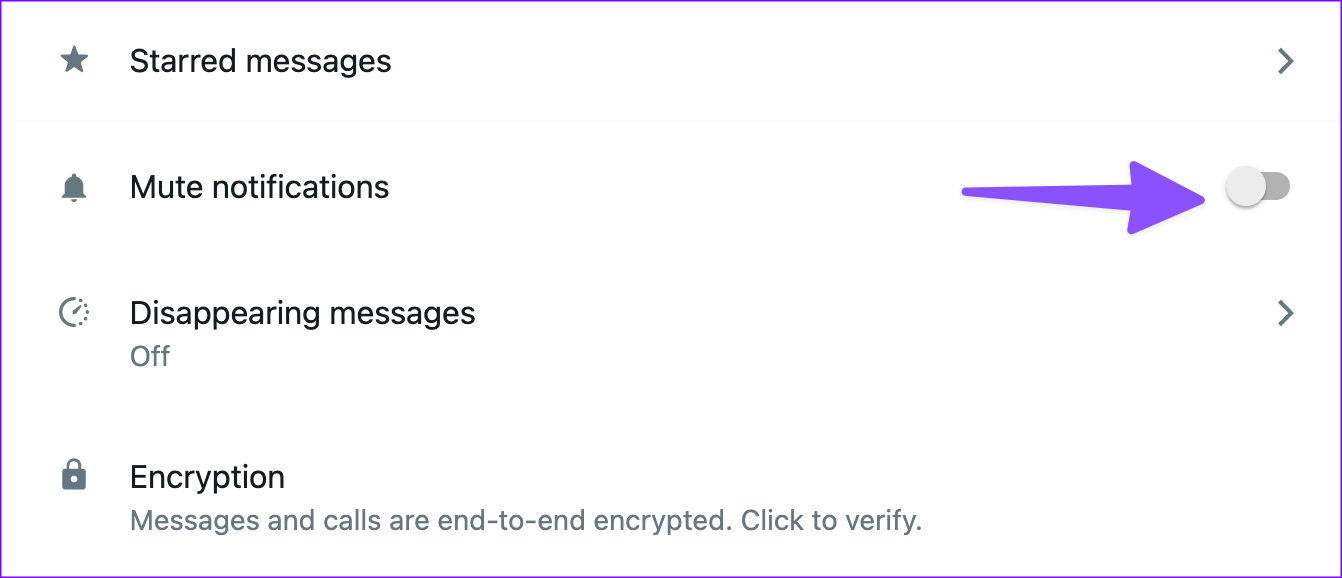Screen dimensions: 1342x578
Task: Click the "Off" status under Disappearing messages
Action: click(150, 356)
